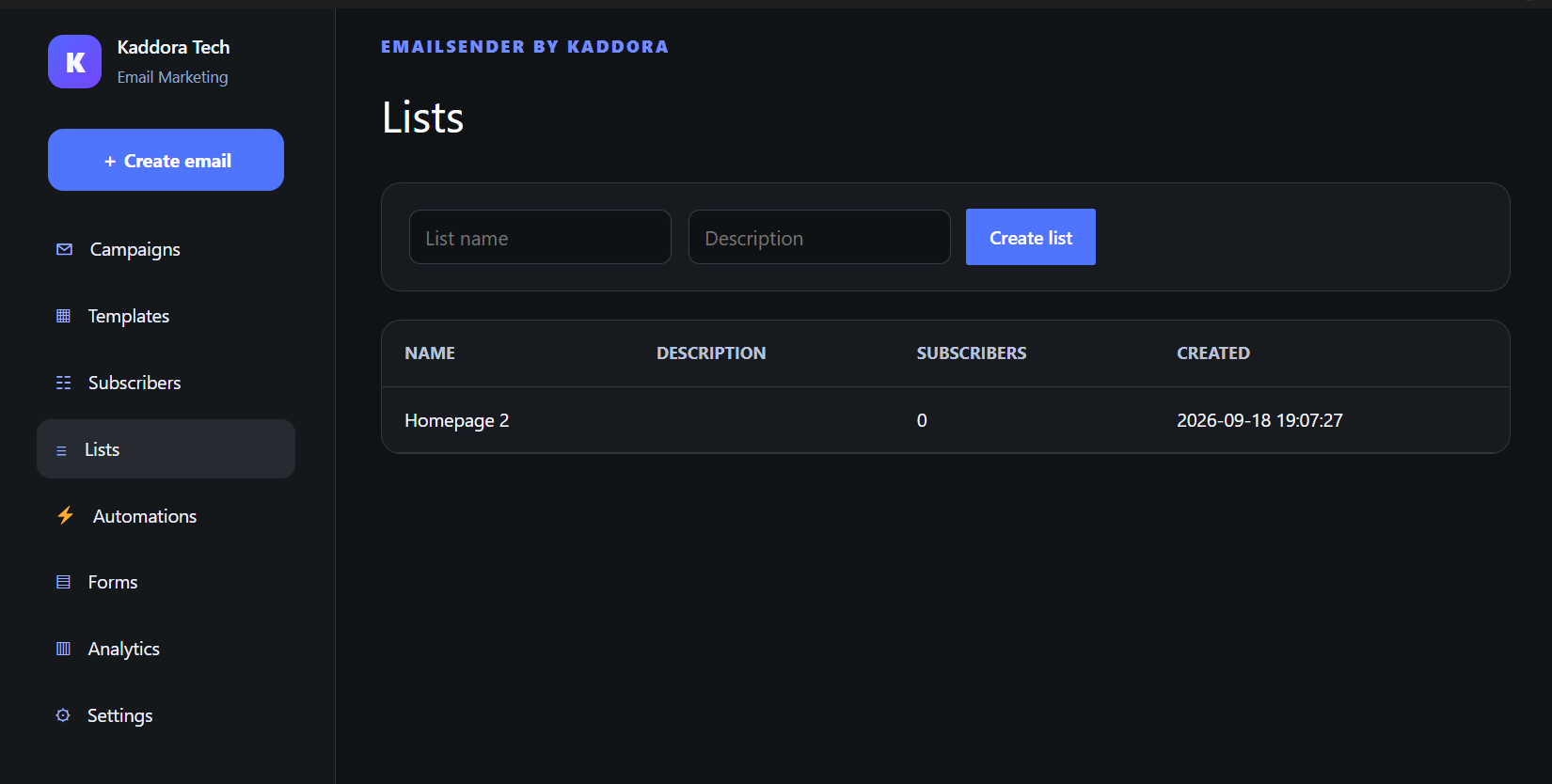Click the Create email button
This screenshot has width=1552, height=784.
coord(166,160)
